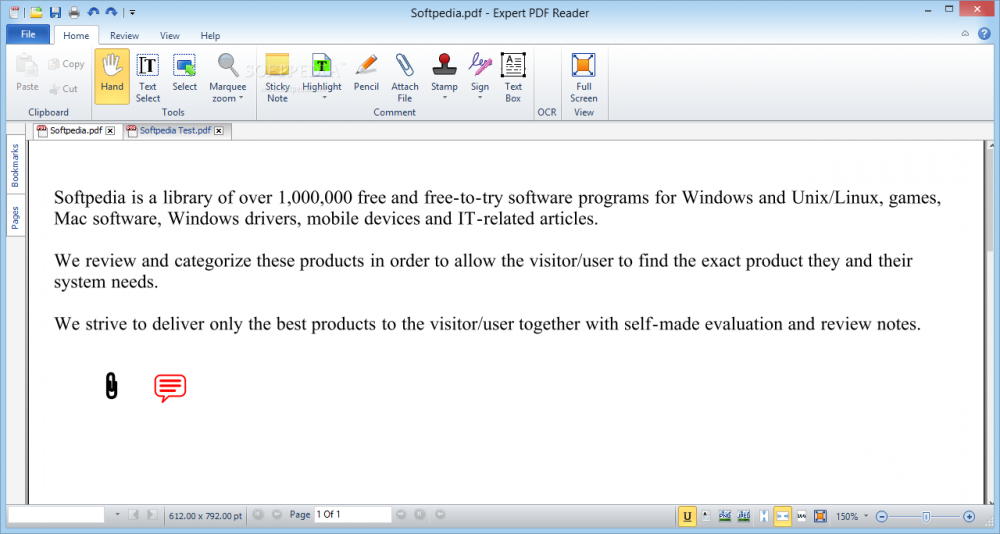
Task: Open Help via blue question mark icon
Action: (984, 34)
